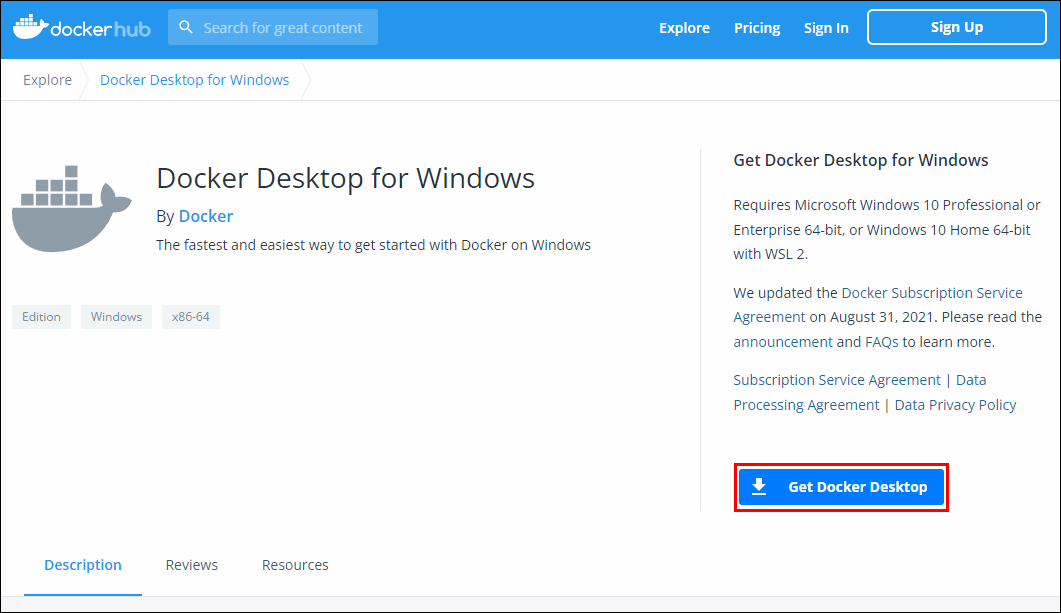1061x613 pixels.
Task: Click the download arrow icon on the button
Action: (x=759, y=486)
